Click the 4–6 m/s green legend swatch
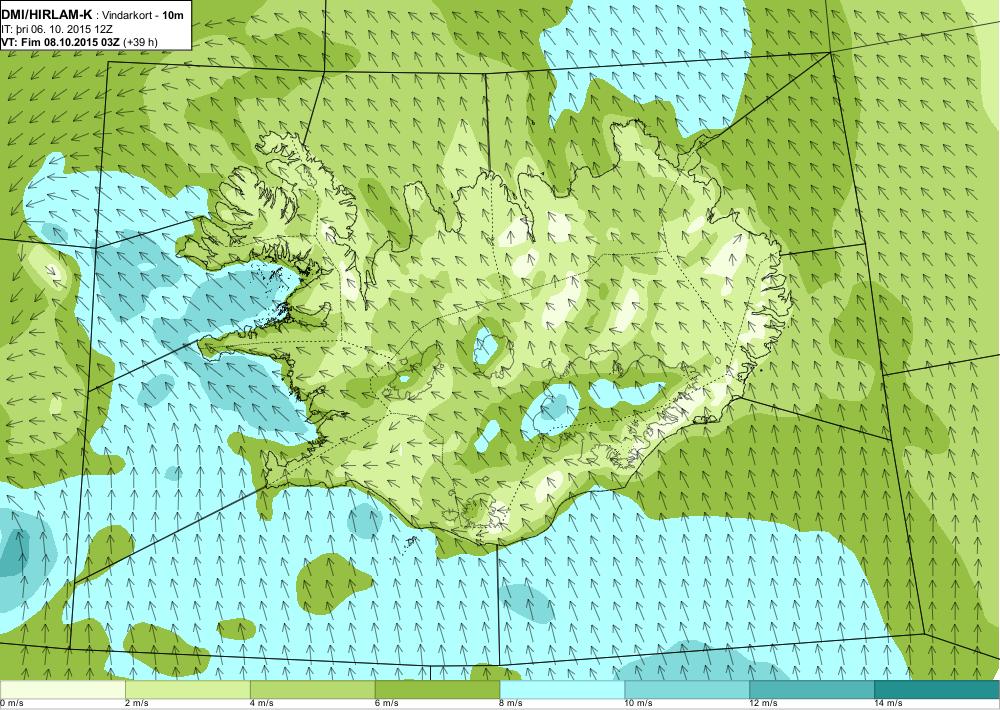The width and height of the screenshot is (1000, 710). pyautogui.click(x=312, y=690)
